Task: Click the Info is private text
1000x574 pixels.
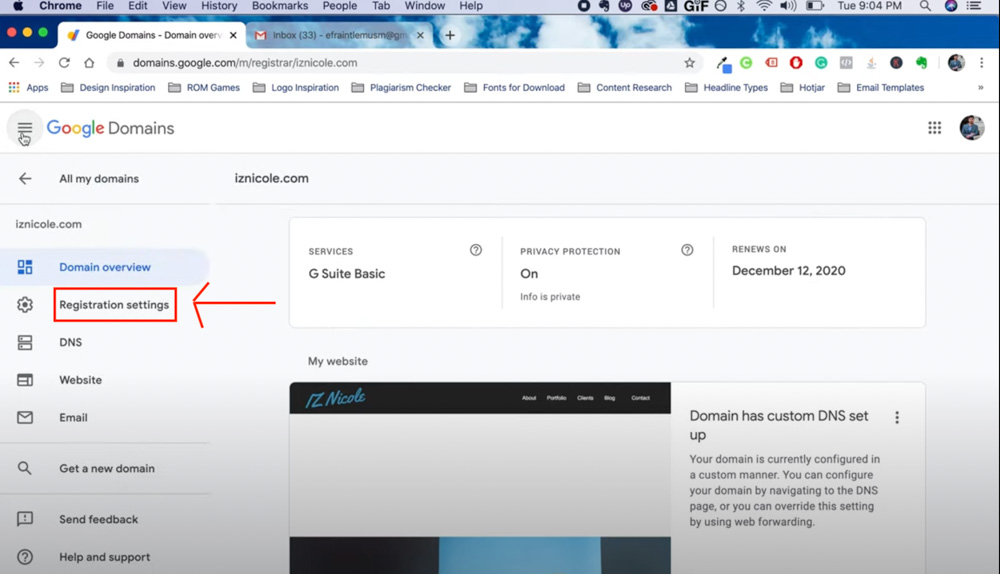Action: coord(550,297)
